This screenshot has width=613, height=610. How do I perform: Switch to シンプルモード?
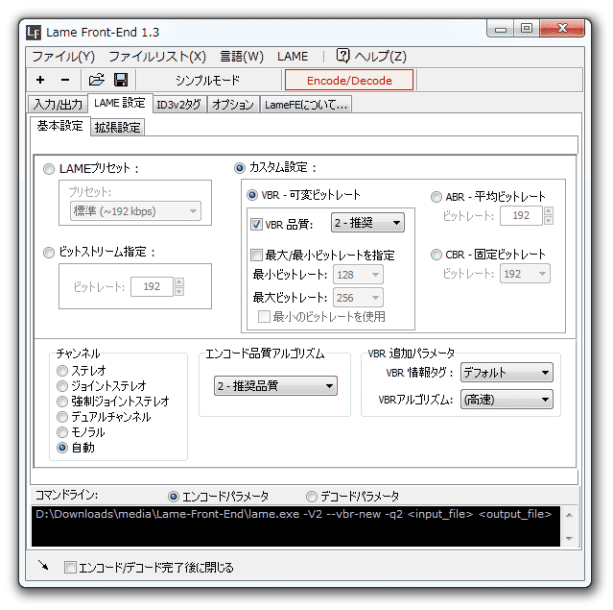pos(207,80)
